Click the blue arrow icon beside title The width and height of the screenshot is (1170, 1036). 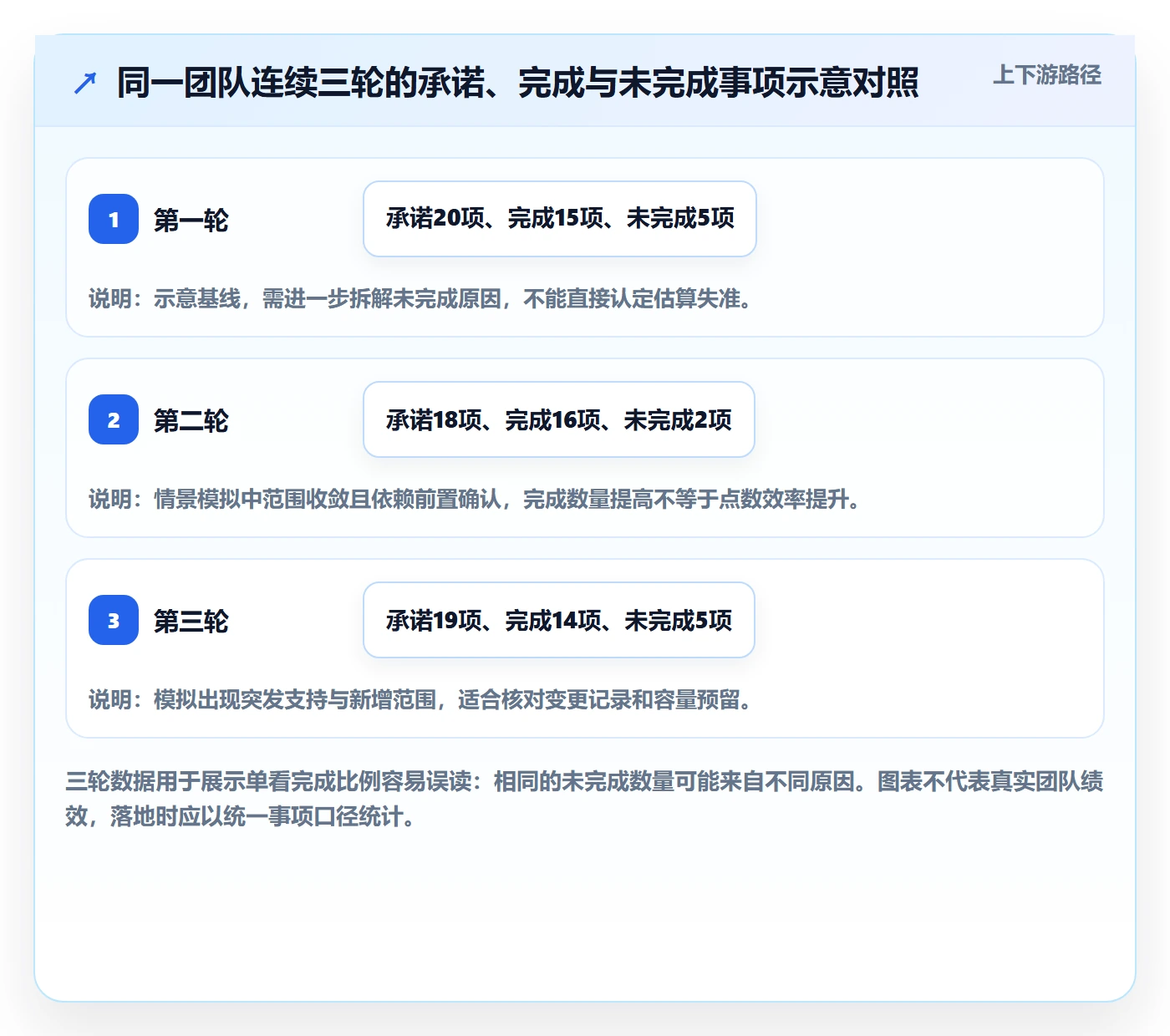point(85,84)
